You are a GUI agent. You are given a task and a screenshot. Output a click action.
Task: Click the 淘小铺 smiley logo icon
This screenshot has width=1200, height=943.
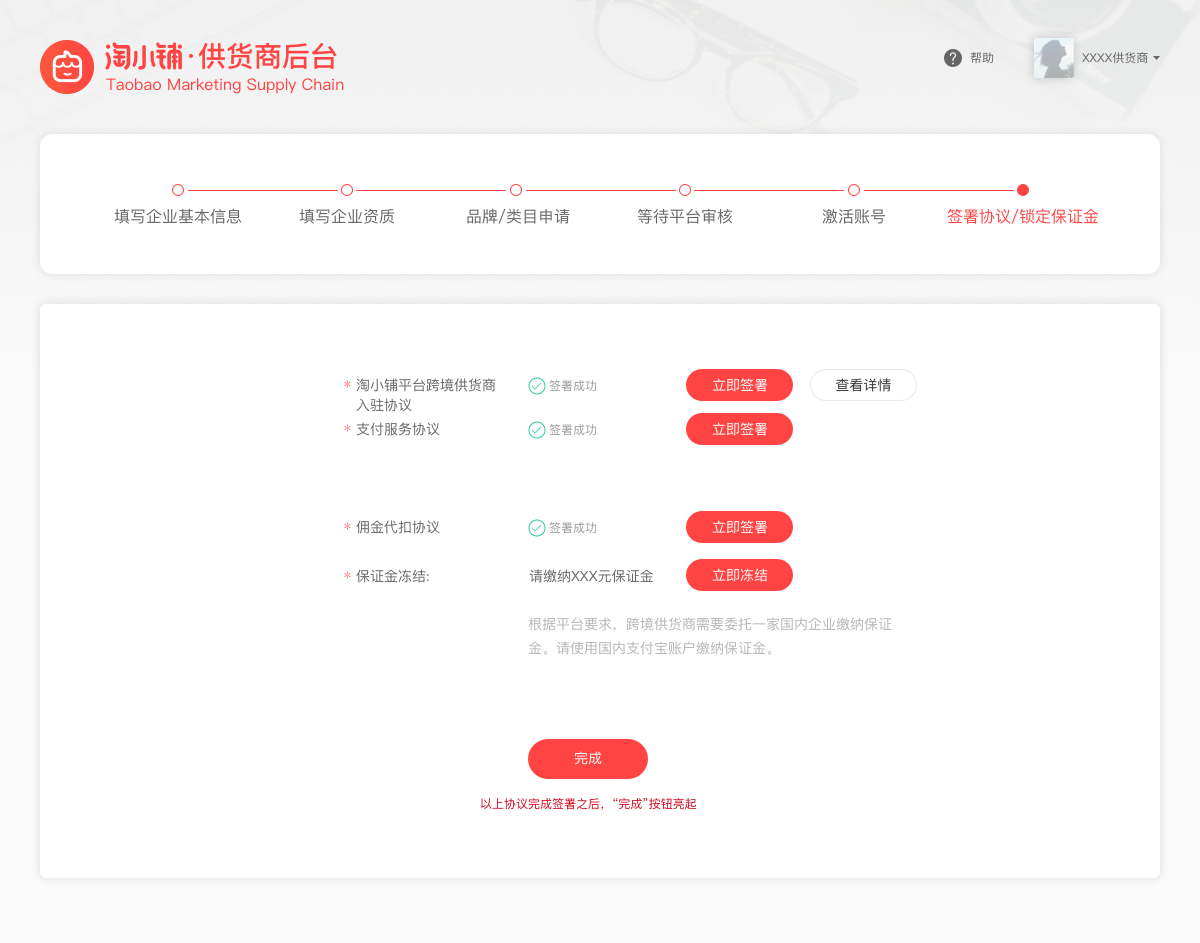[67, 68]
